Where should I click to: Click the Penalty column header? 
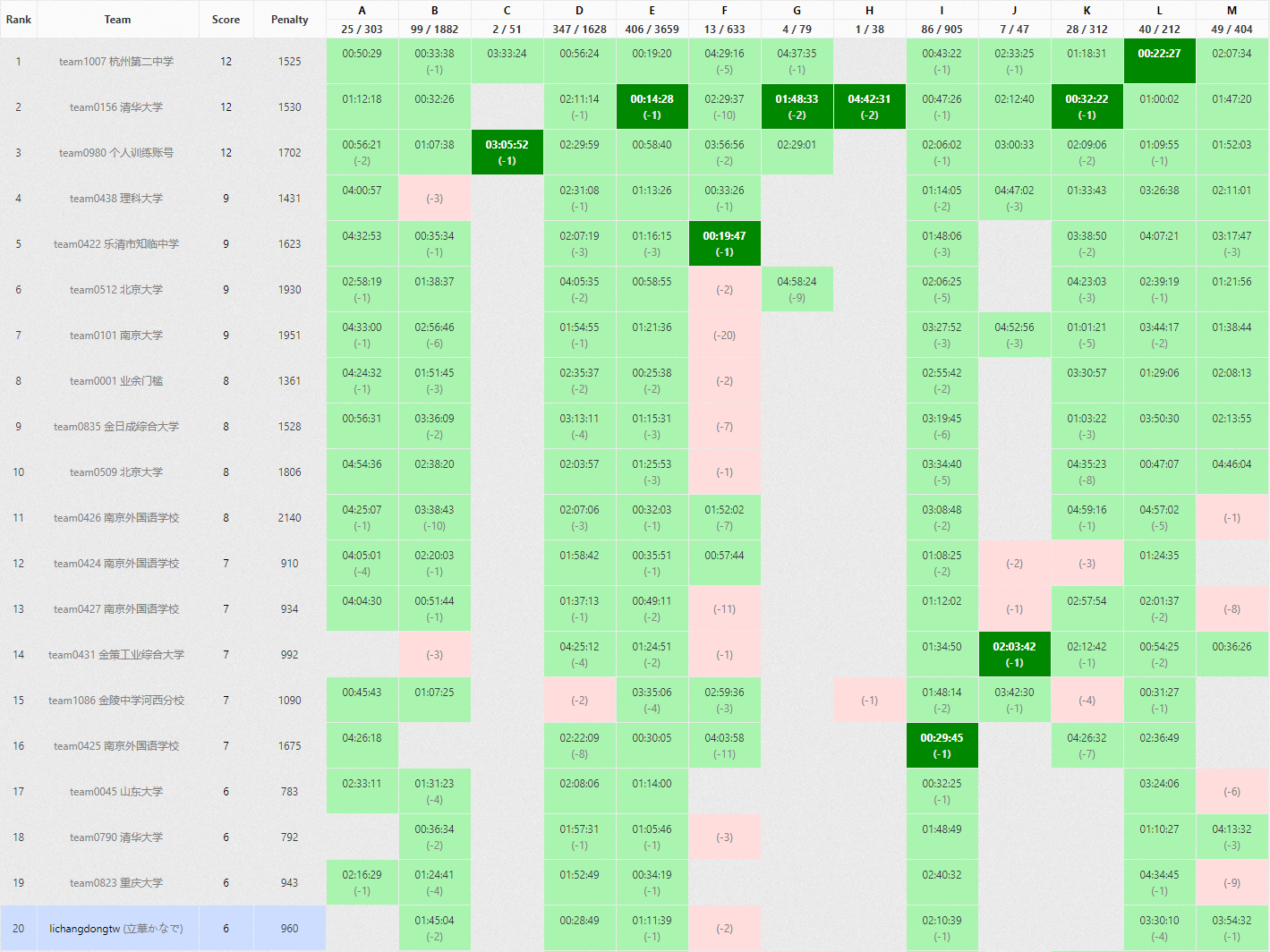[289, 19]
